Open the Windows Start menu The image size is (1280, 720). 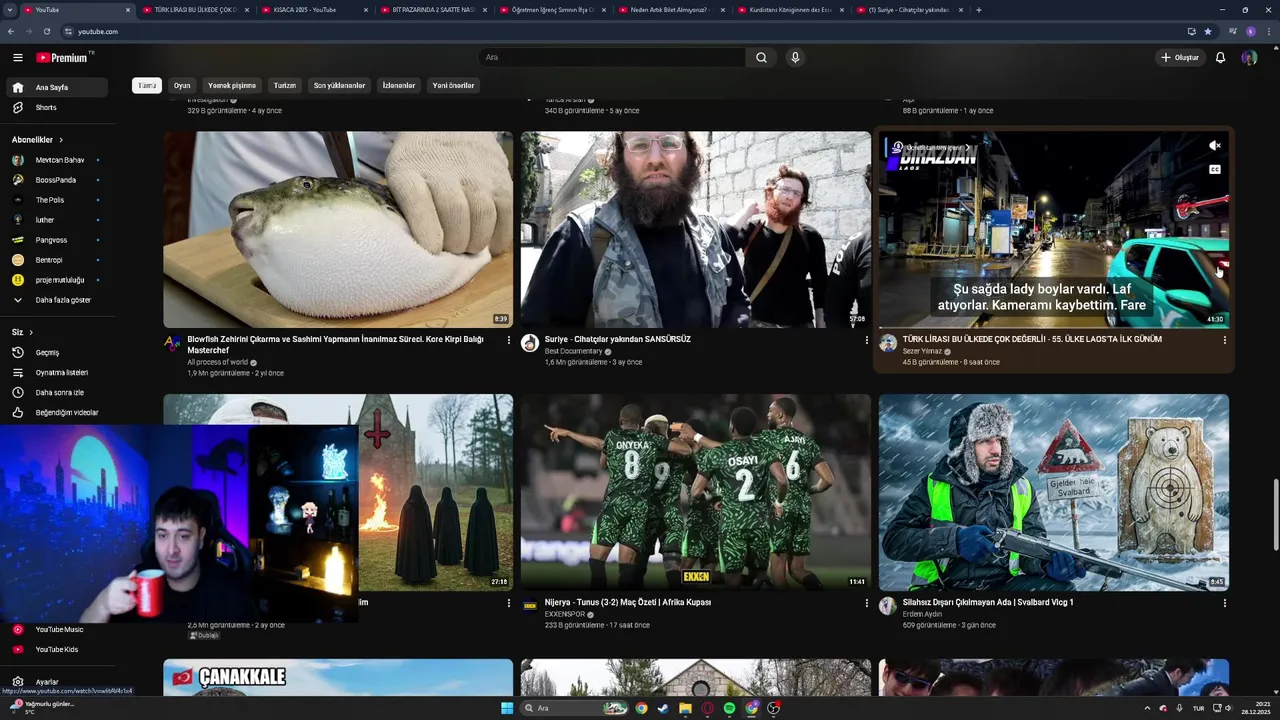click(x=507, y=708)
